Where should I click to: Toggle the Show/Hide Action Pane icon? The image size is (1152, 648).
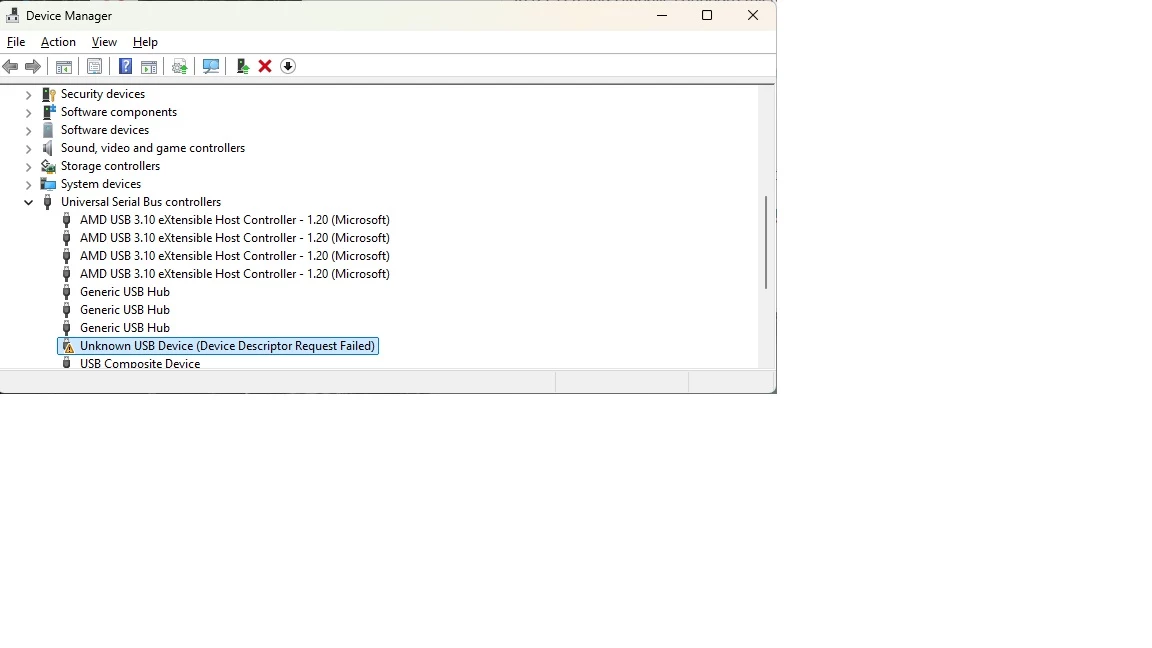149,67
